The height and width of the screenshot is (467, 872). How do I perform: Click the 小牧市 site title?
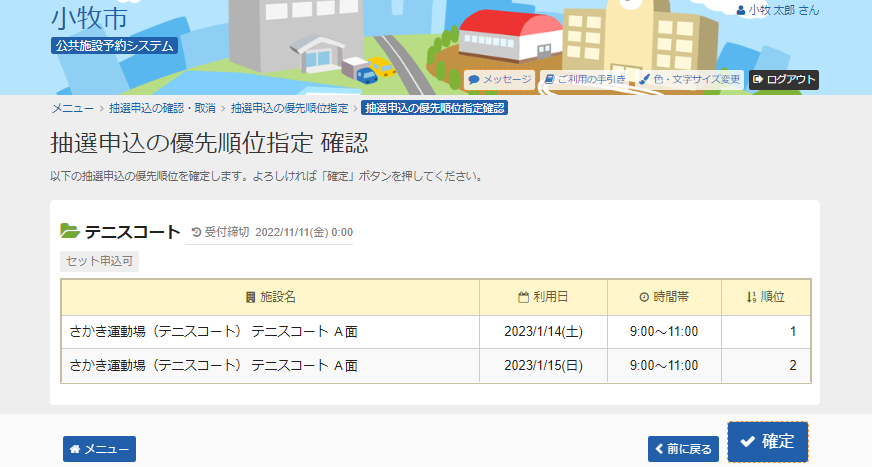pyautogui.click(x=90, y=18)
